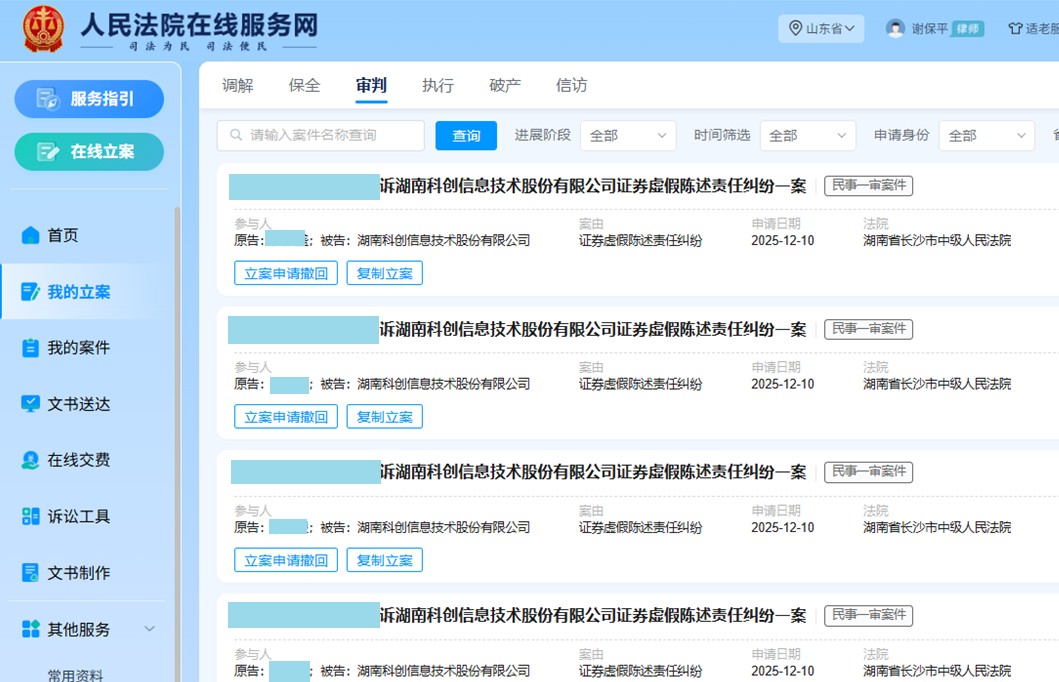Click 复制立案 on the second case
Screen dimensions: 1059x682
click(384, 417)
